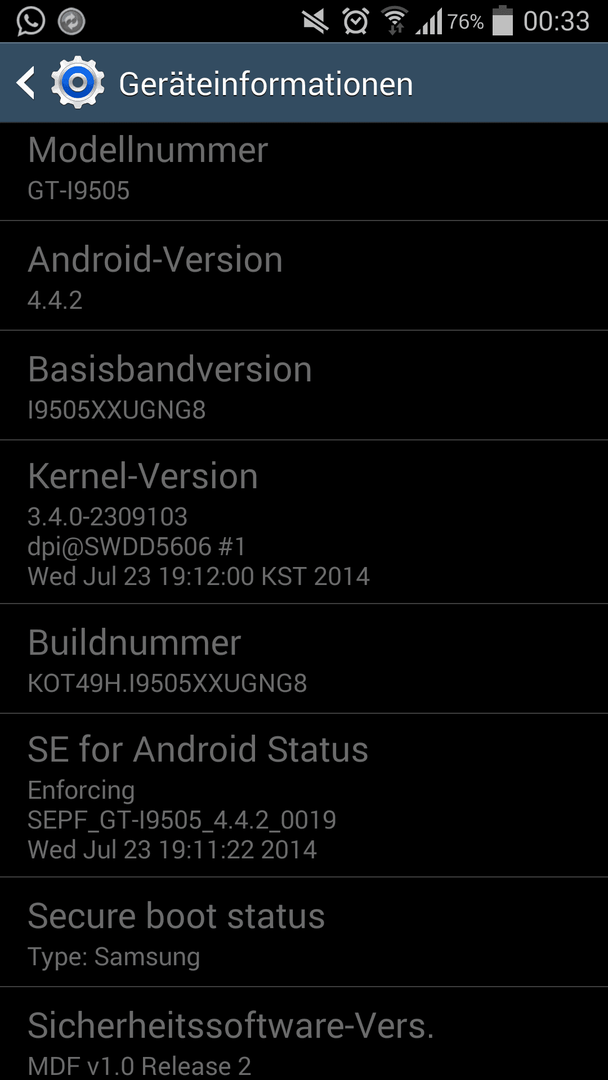Select the Modellnummer entry

[304, 172]
